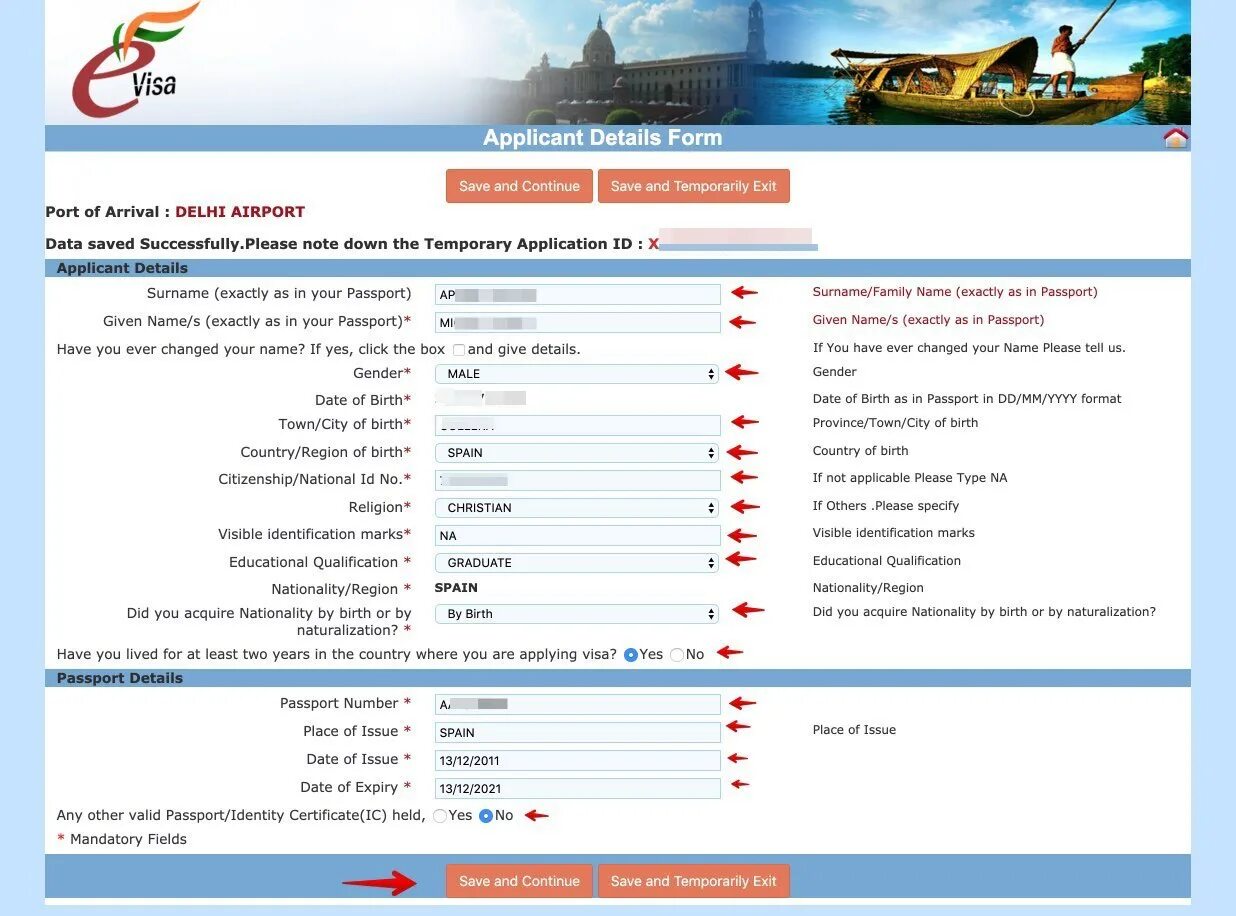Click hint 'Surname/Family Name (exactly as in Passport)'
Viewport: 1236px width, 916px height.
click(x=955, y=292)
